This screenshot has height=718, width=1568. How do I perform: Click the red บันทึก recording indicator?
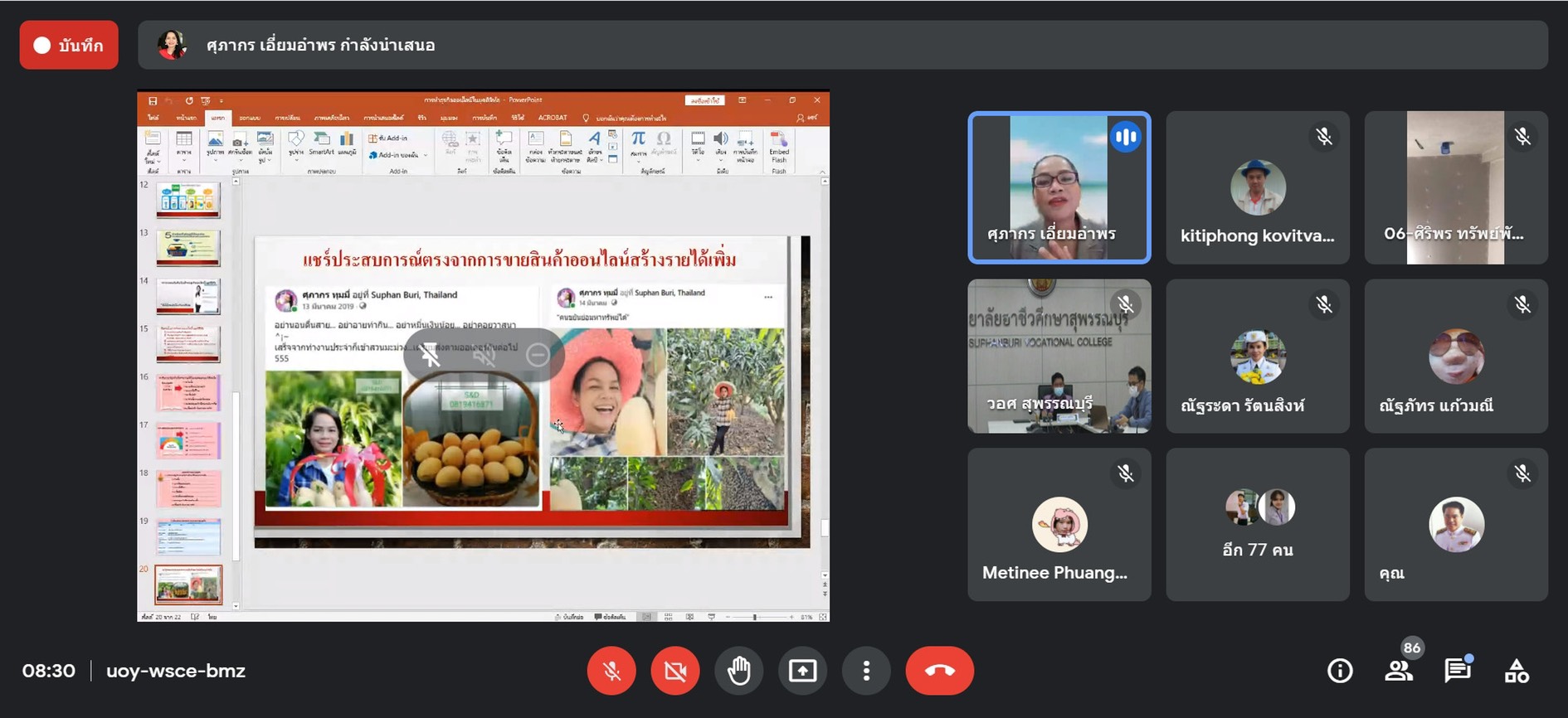coord(69,45)
